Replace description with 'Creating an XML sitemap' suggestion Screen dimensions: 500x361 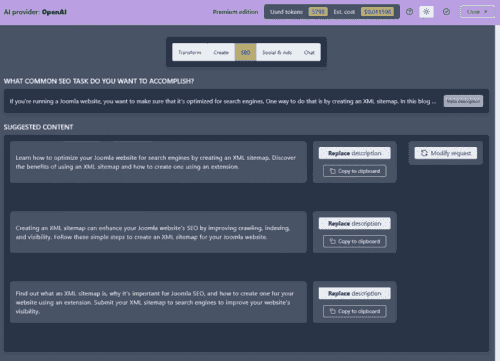pyautogui.click(x=354, y=223)
